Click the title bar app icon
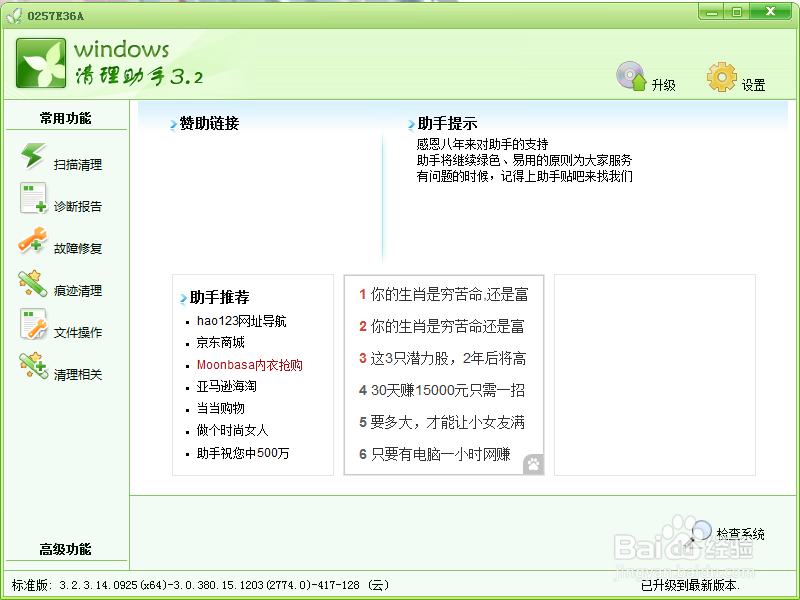Viewport: 800px width, 600px height. (x=14, y=16)
